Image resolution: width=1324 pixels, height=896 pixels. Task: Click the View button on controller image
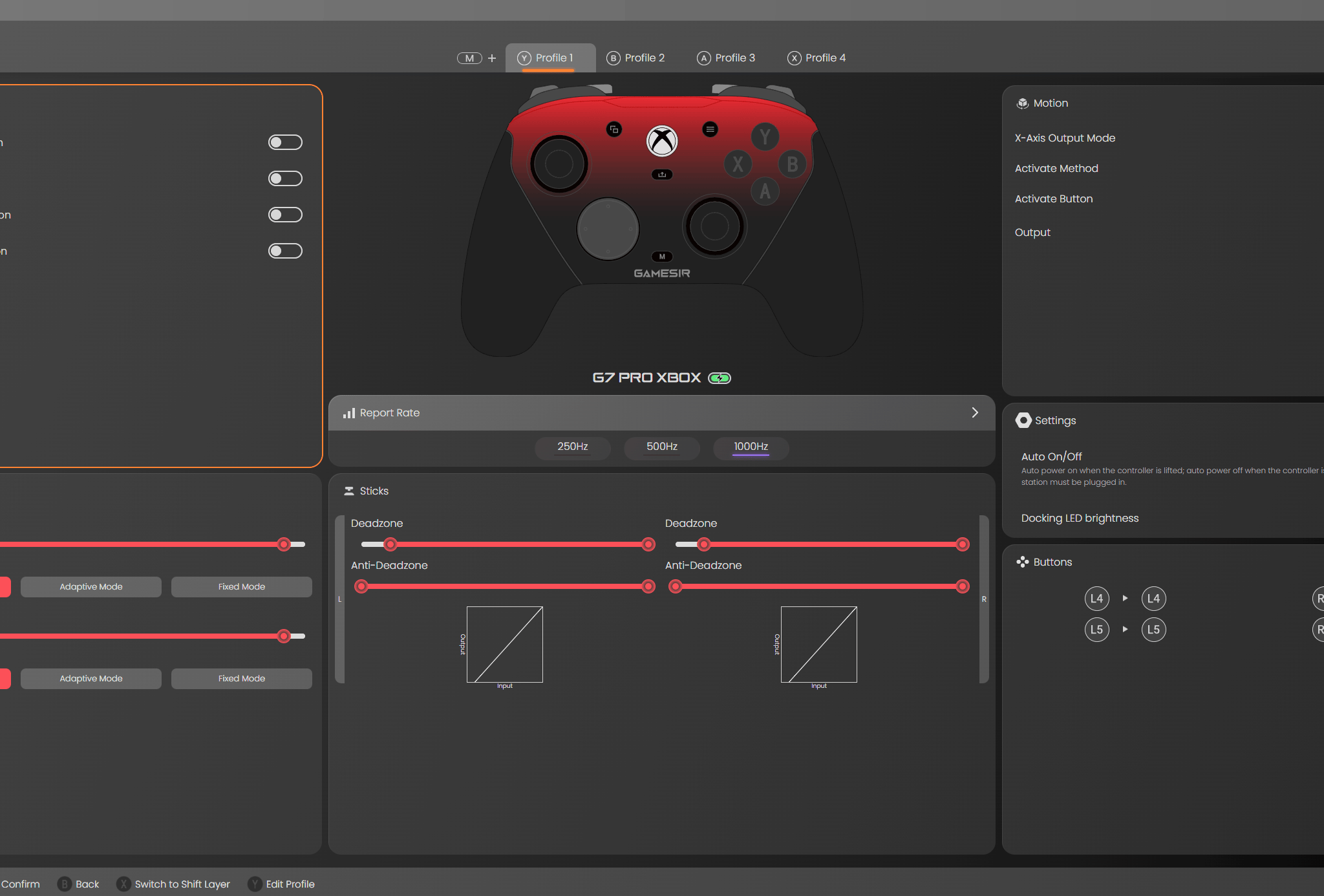(614, 129)
